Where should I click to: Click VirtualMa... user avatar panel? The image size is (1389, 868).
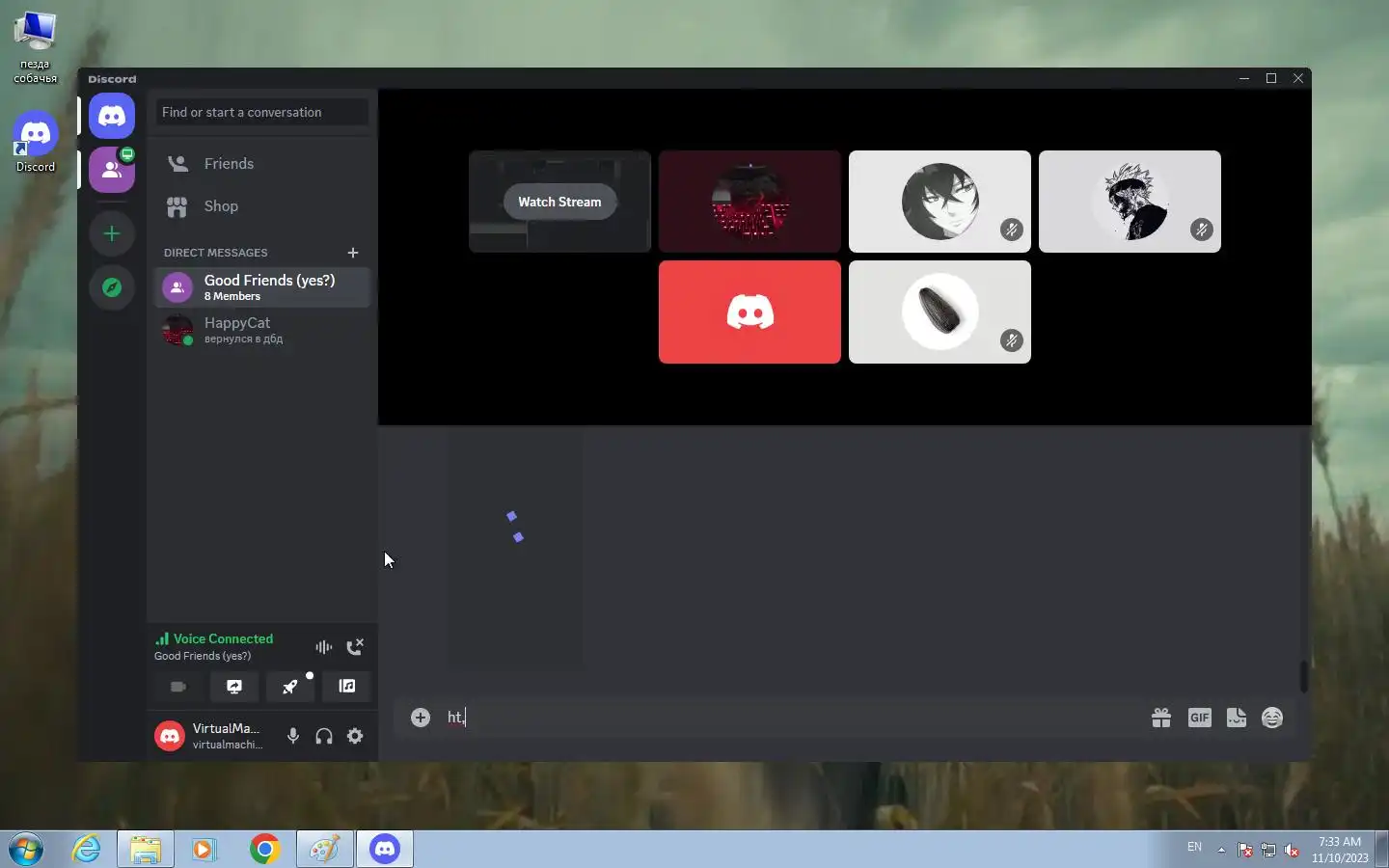(211, 736)
